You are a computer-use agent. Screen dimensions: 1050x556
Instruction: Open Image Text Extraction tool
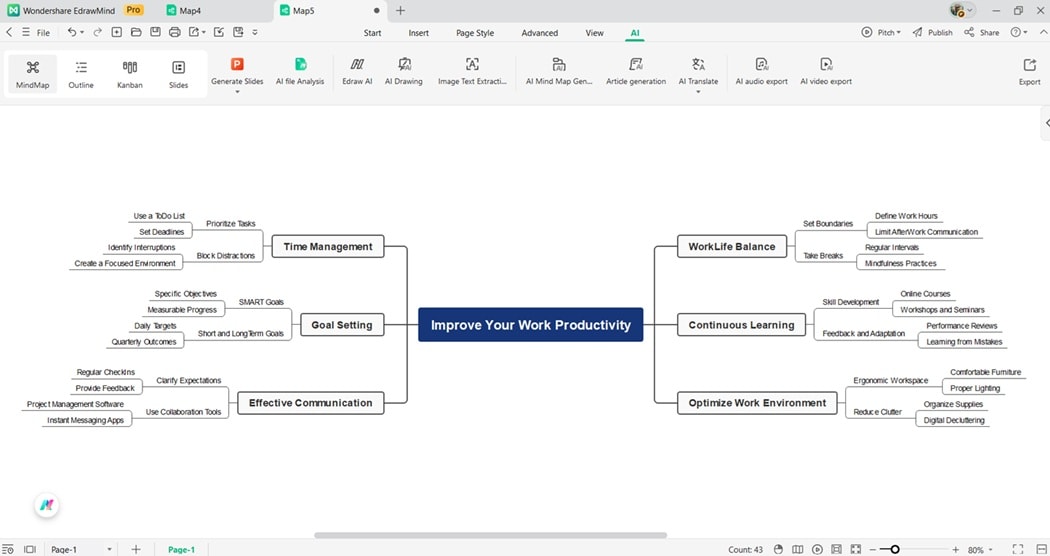coord(472,71)
